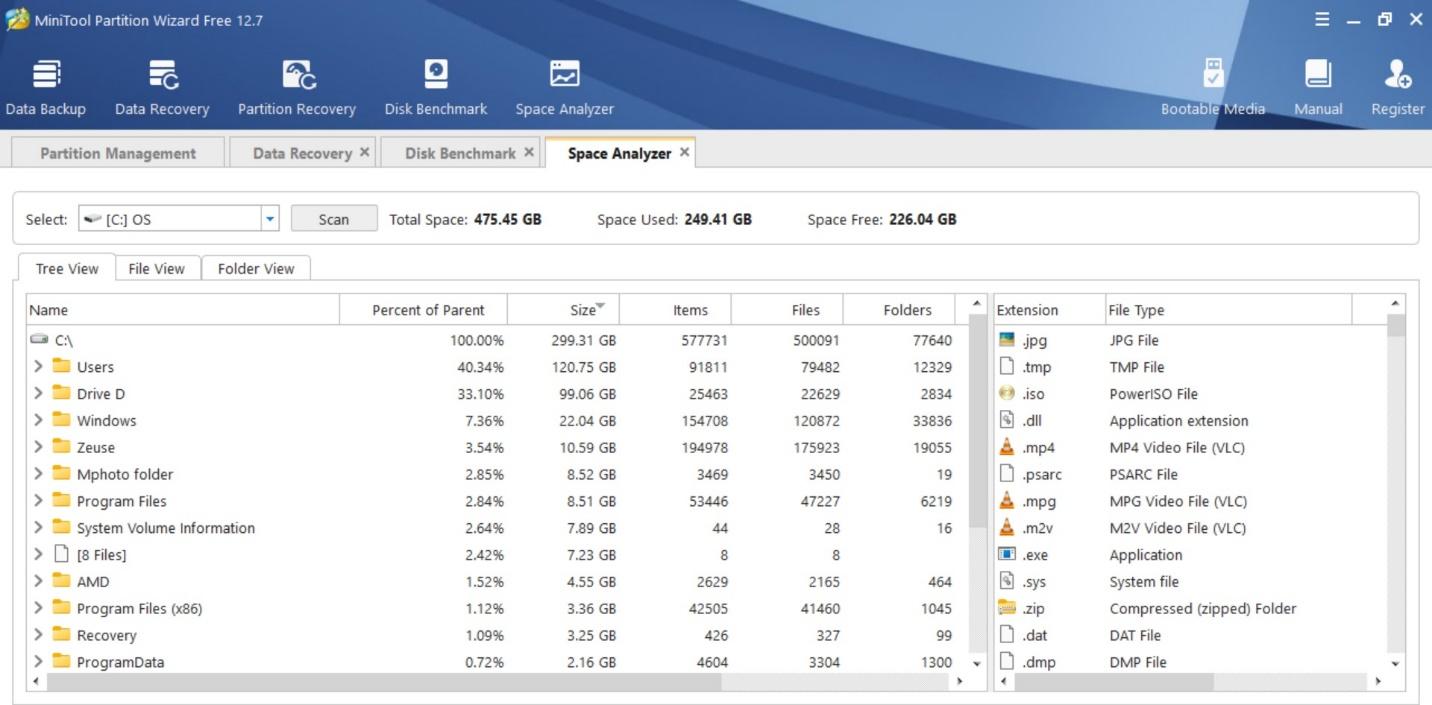Open the drive Select dropdown

pos(270,219)
